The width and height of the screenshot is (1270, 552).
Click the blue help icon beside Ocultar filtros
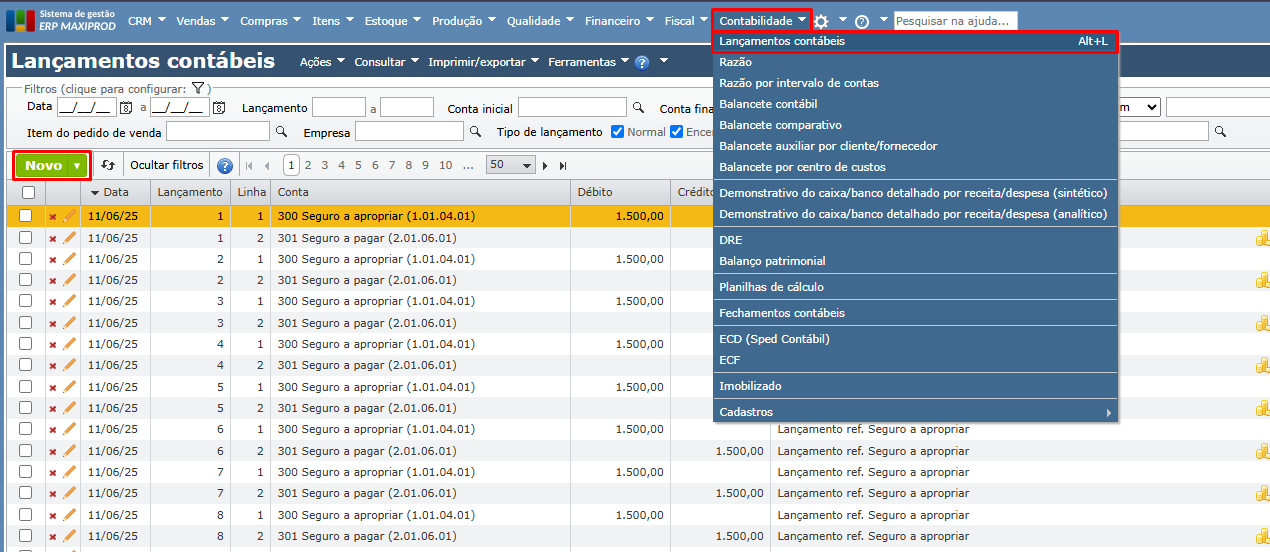pyautogui.click(x=225, y=166)
